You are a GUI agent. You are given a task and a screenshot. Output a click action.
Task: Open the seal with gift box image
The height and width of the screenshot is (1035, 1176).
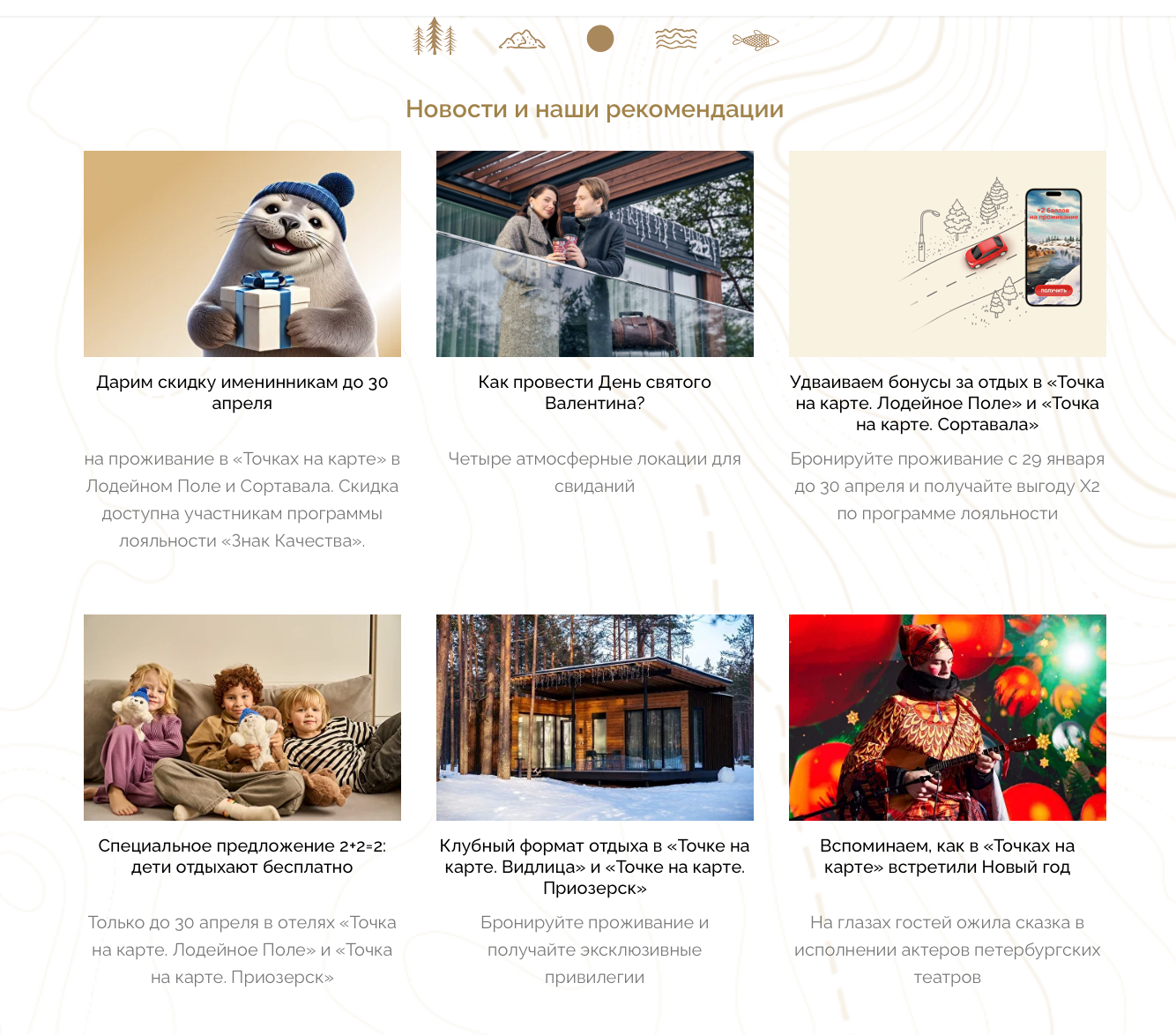click(242, 254)
